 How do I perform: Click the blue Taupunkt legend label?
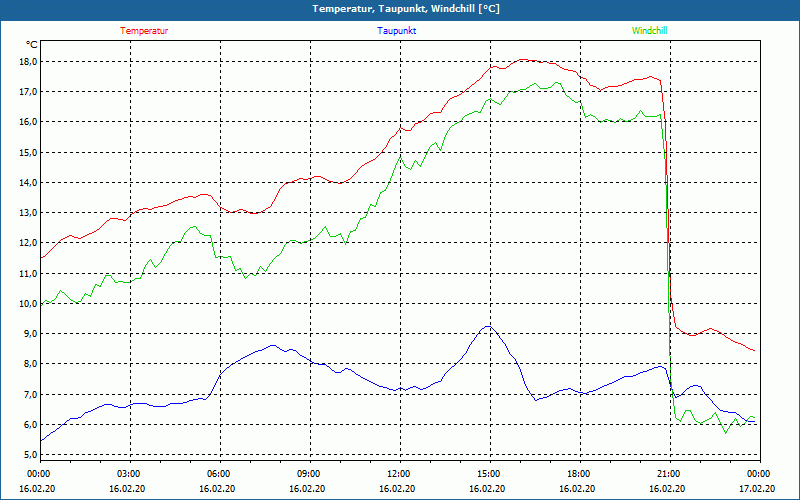tap(396, 31)
